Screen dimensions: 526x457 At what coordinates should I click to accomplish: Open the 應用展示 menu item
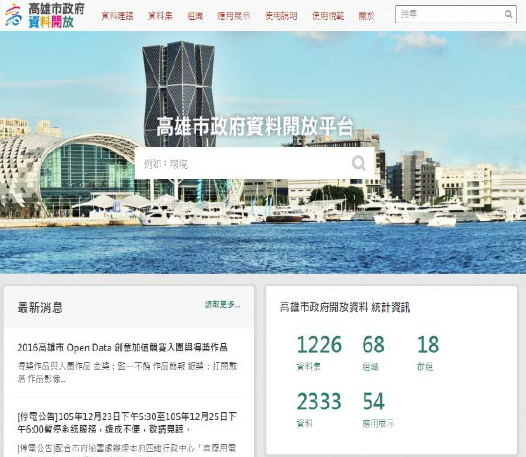tap(234, 16)
